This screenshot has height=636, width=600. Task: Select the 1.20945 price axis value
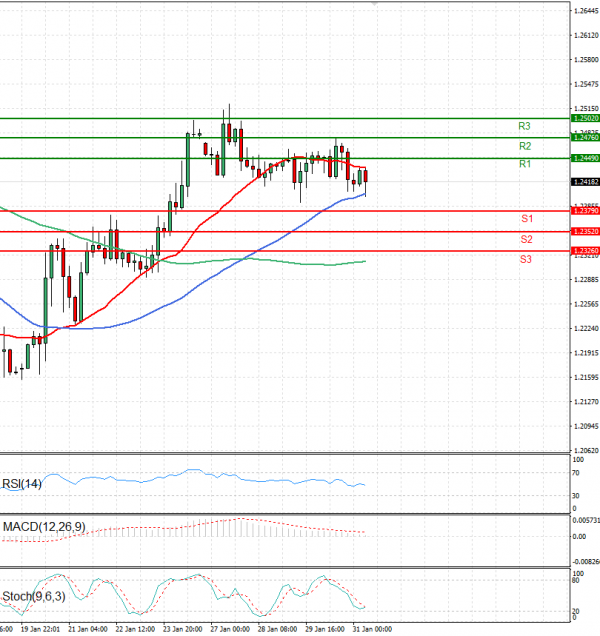(586, 426)
